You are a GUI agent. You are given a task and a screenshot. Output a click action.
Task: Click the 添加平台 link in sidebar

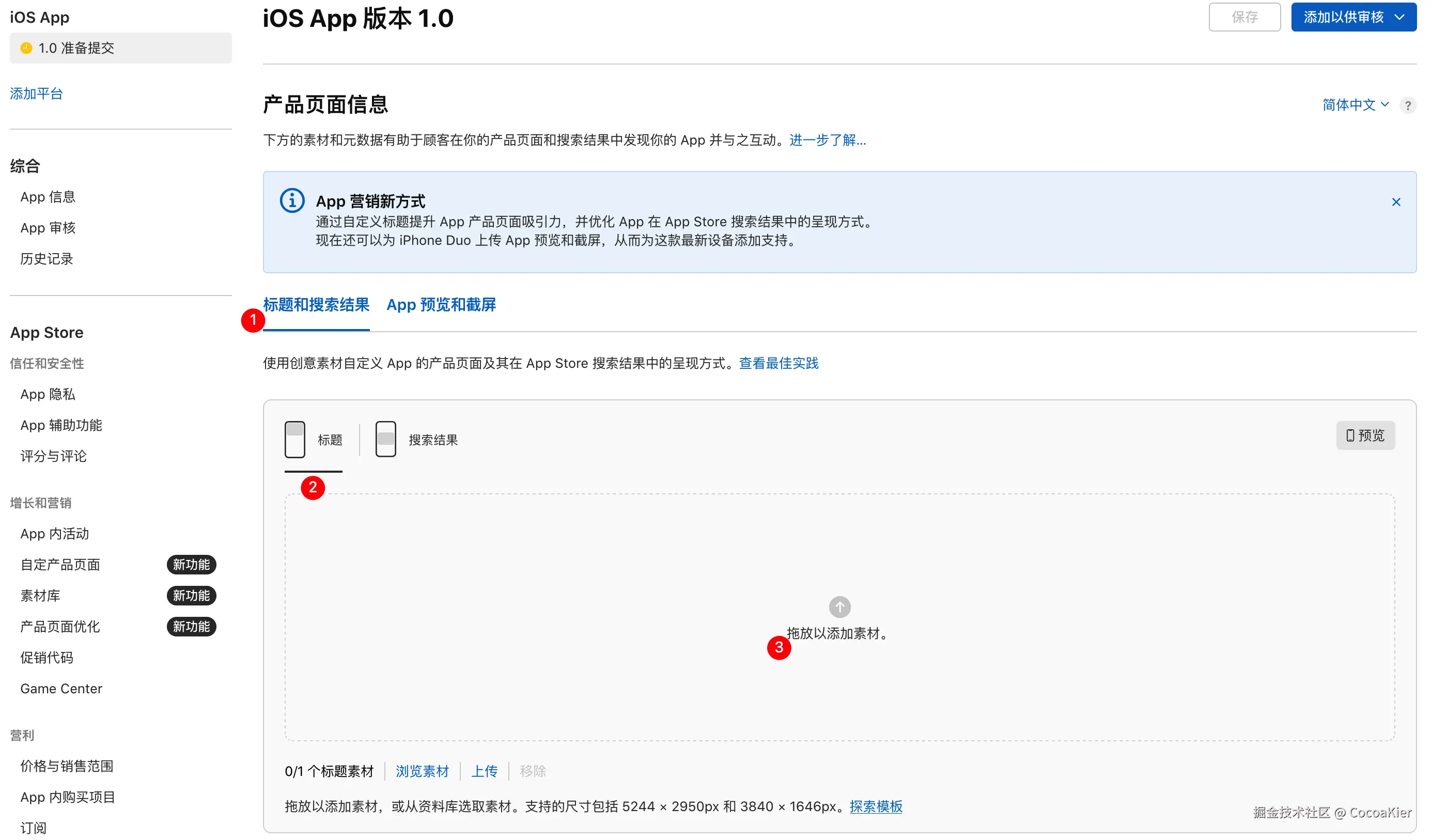tap(36, 94)
